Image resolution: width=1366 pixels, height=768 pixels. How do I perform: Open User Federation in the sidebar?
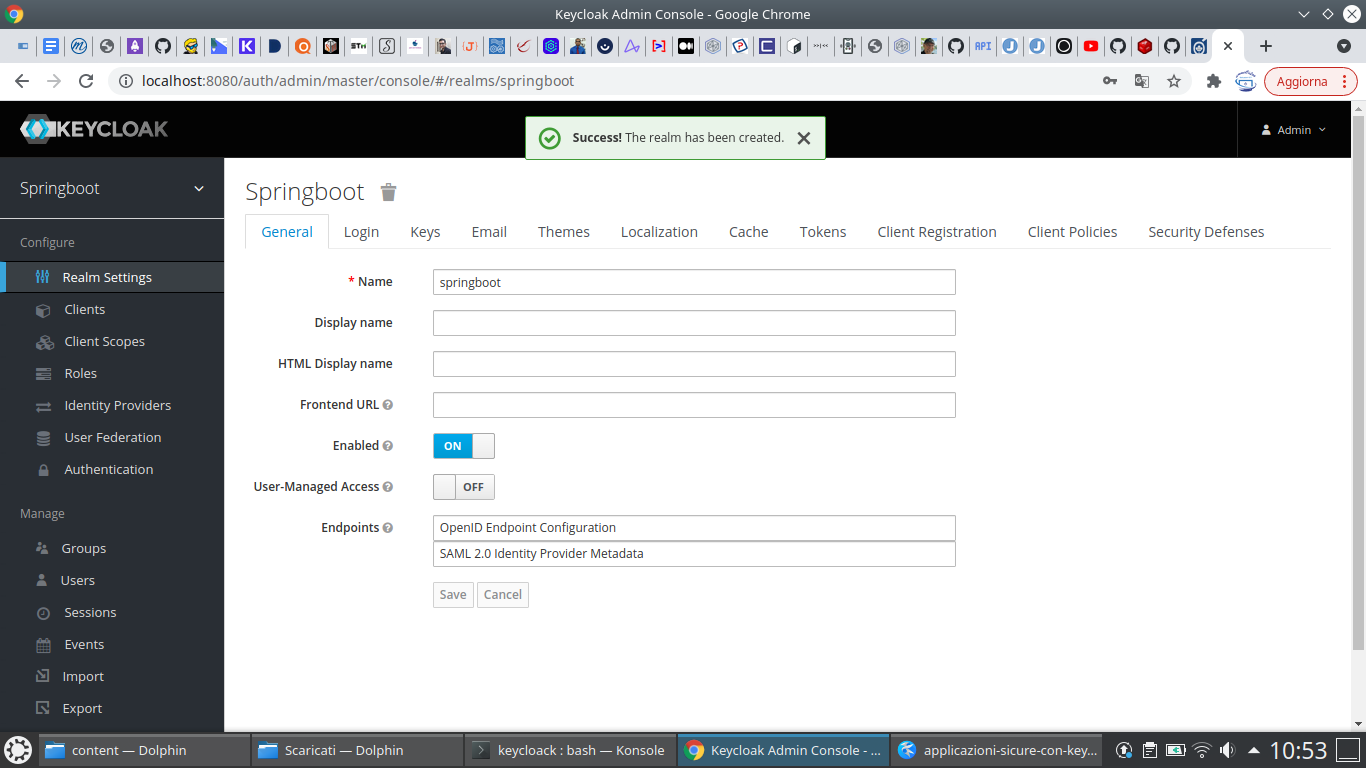112,438
